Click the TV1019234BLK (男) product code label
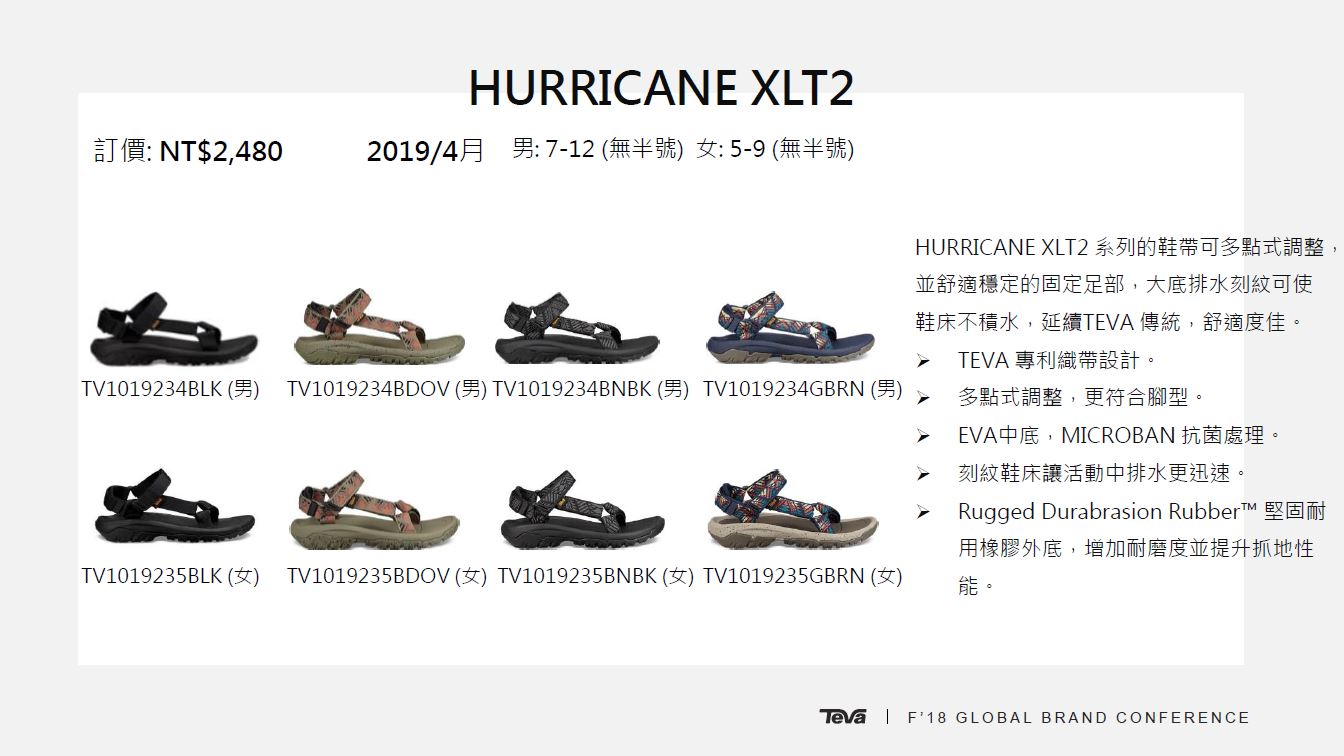Viewport: 1344px width, 756px height. [x=171, y=389]
